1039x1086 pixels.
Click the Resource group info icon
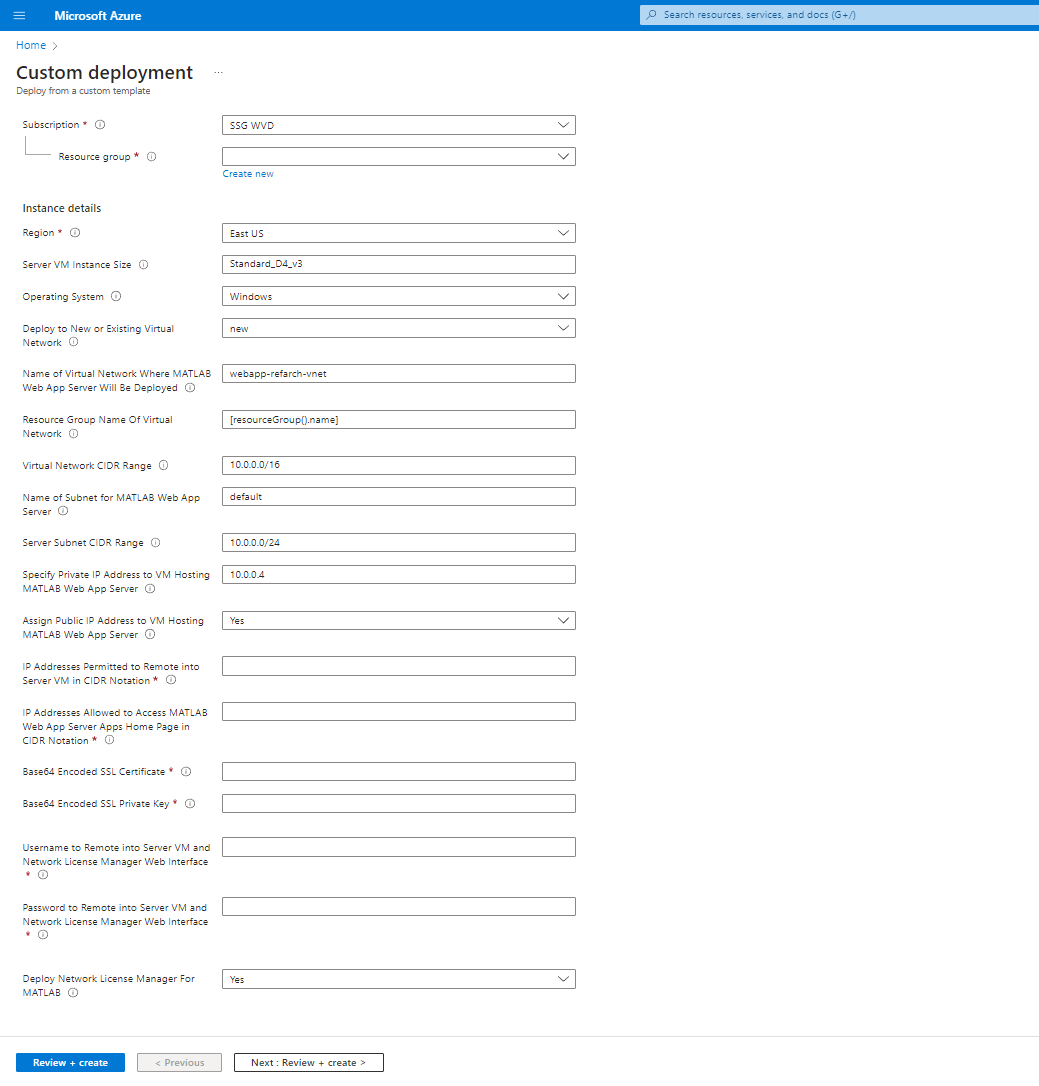(152, 157)
